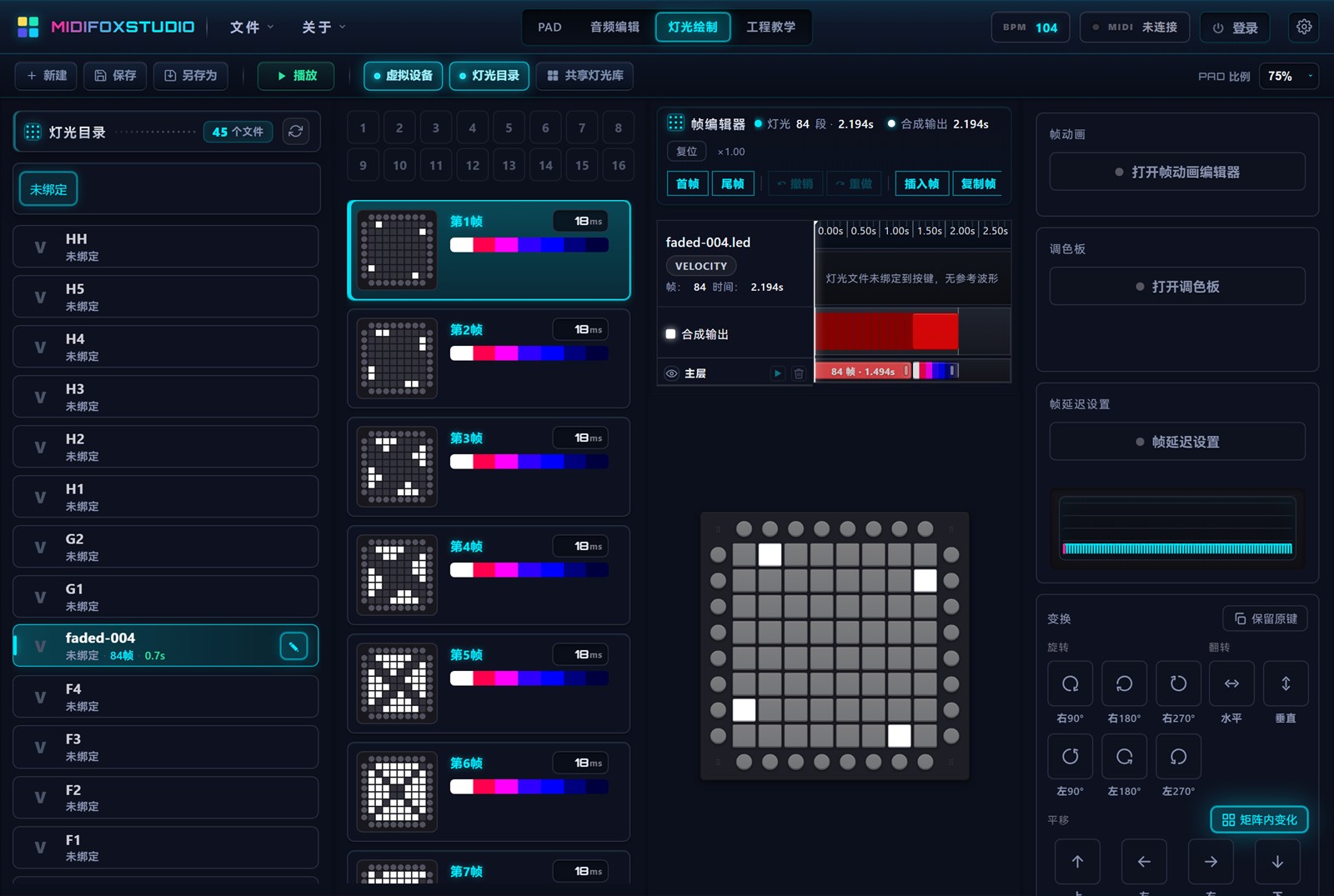Click 复制帧 button
This screenshot has width=1334, height=896.
click(978, 183)
